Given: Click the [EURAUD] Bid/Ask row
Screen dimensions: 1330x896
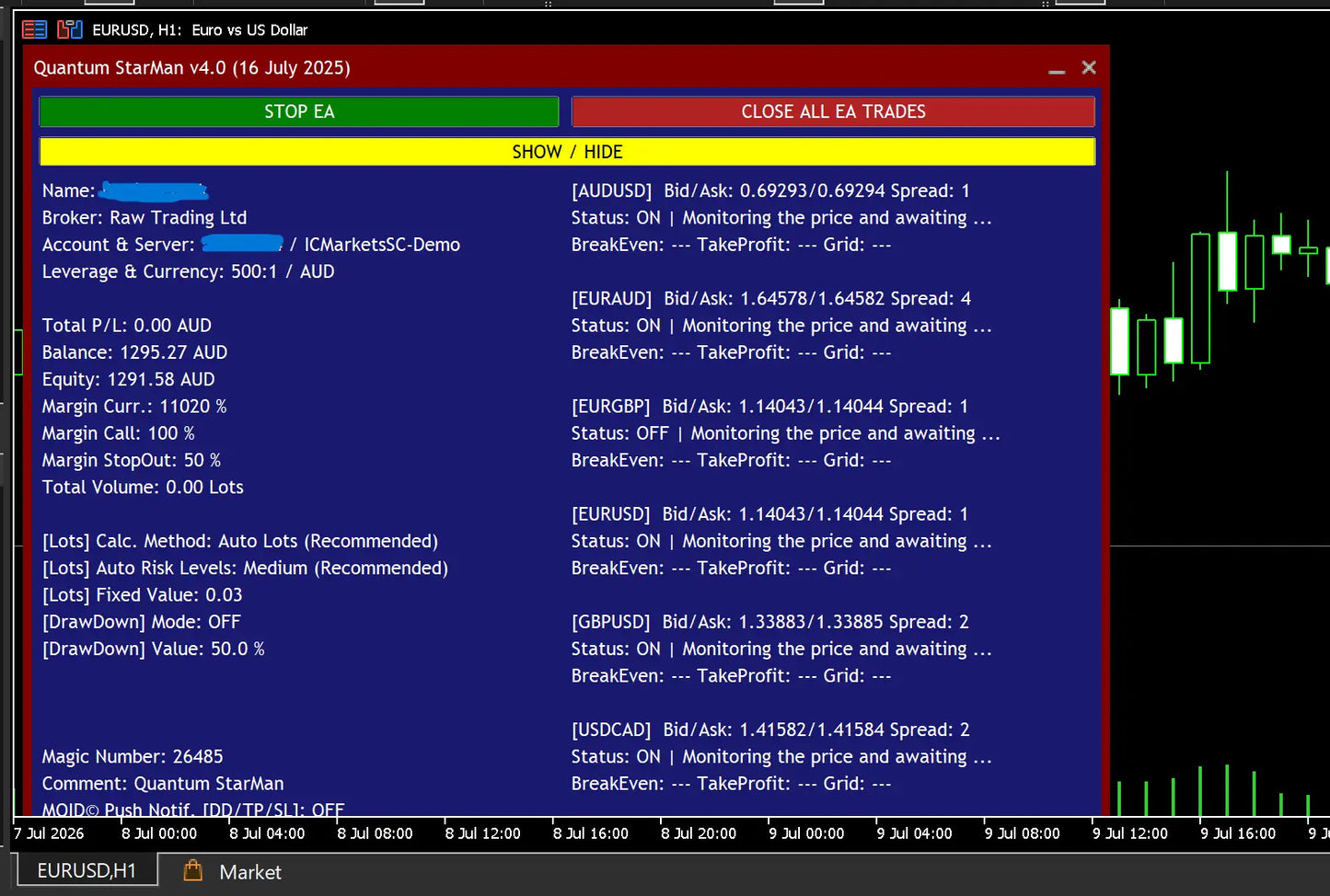Looking at the screenshot, I should click(x=771, y=299).
